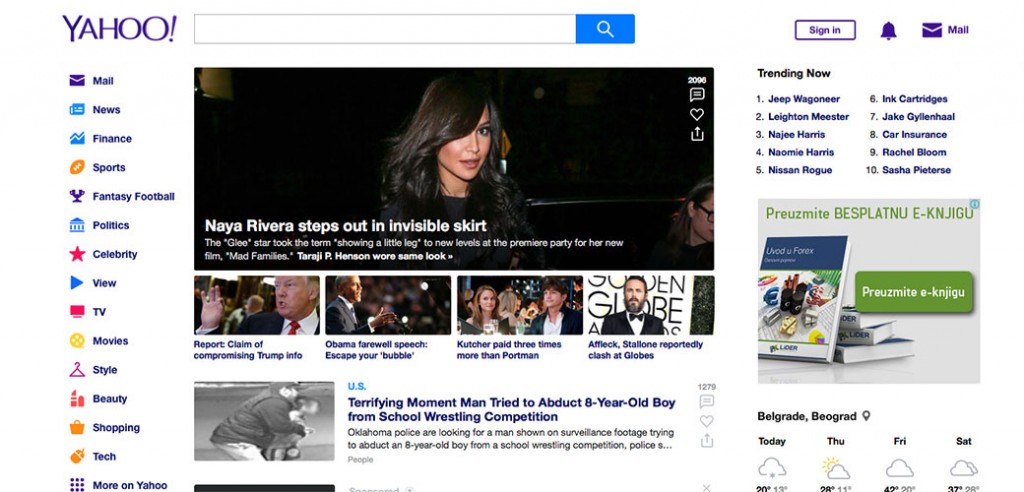The image size is (1024, 492).
Task: Click the Beauty lipstick icon
Action: [77, 398]
